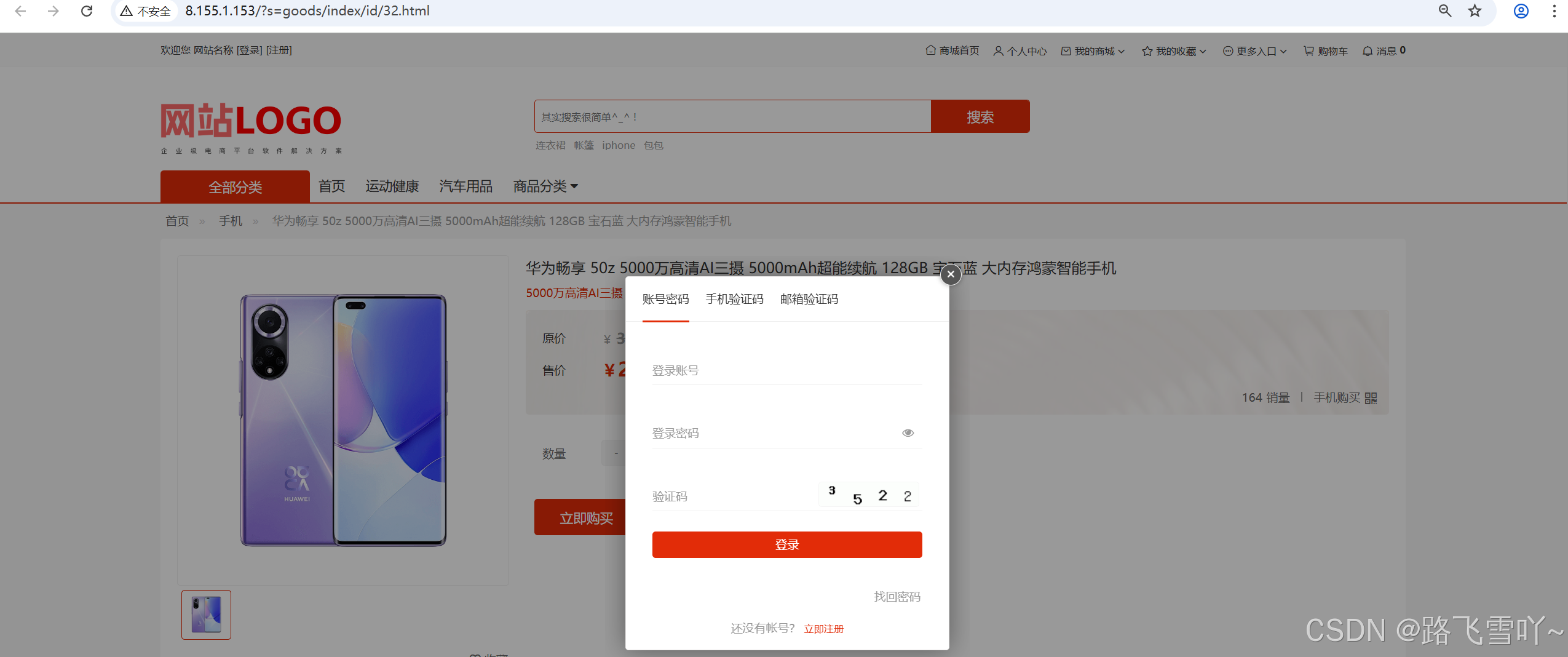This screenshot has height=657, width=1568.
Task: Focus the site search box
Action: coord(732,117)
